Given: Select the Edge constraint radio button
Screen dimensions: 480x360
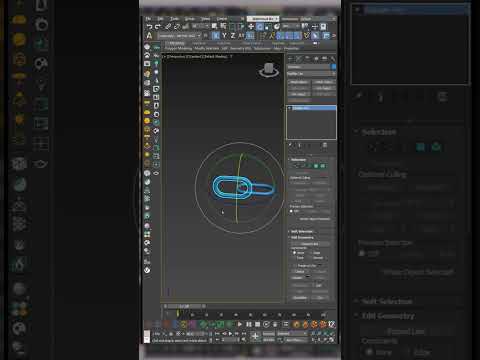Looking at the screenshot, I should (314, 253).
